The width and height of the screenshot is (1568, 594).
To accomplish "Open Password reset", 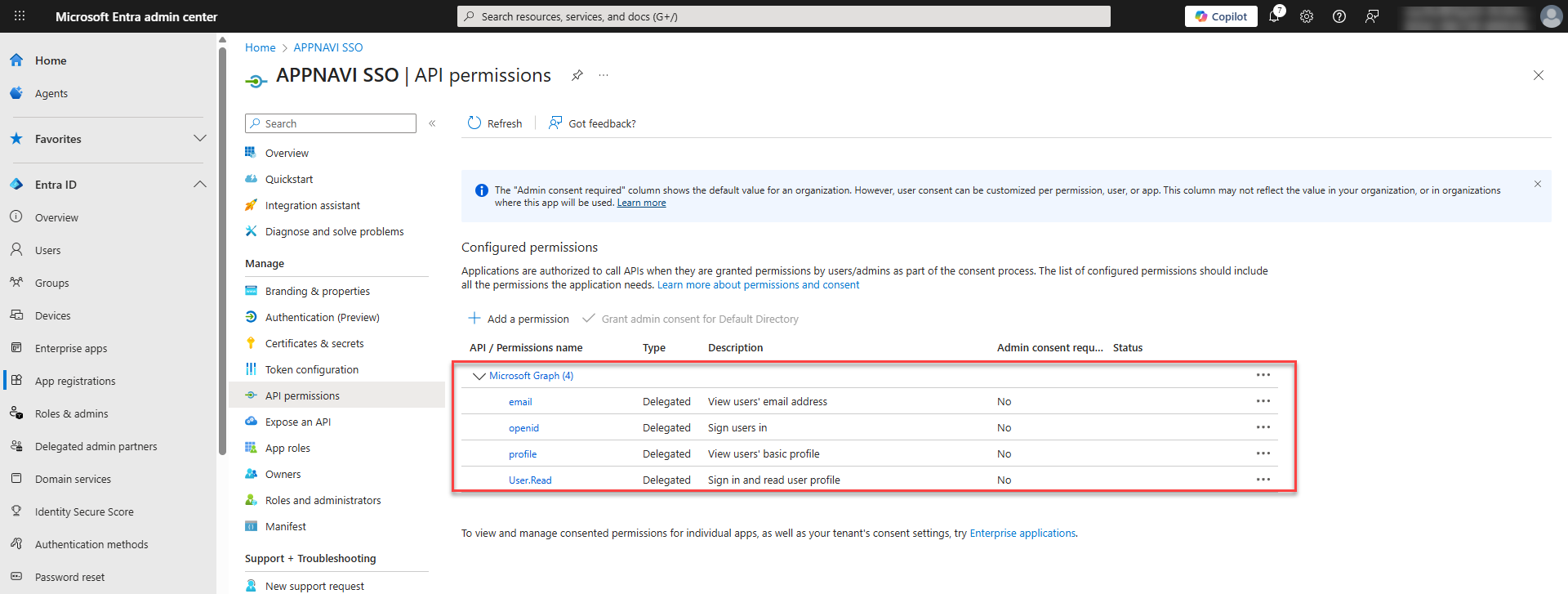I will 69,578.
